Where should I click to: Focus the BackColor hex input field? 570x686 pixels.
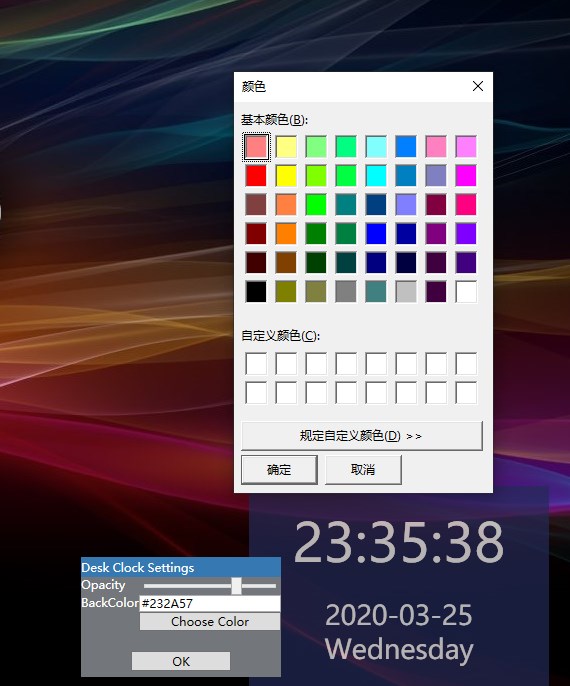pos(210,604)
